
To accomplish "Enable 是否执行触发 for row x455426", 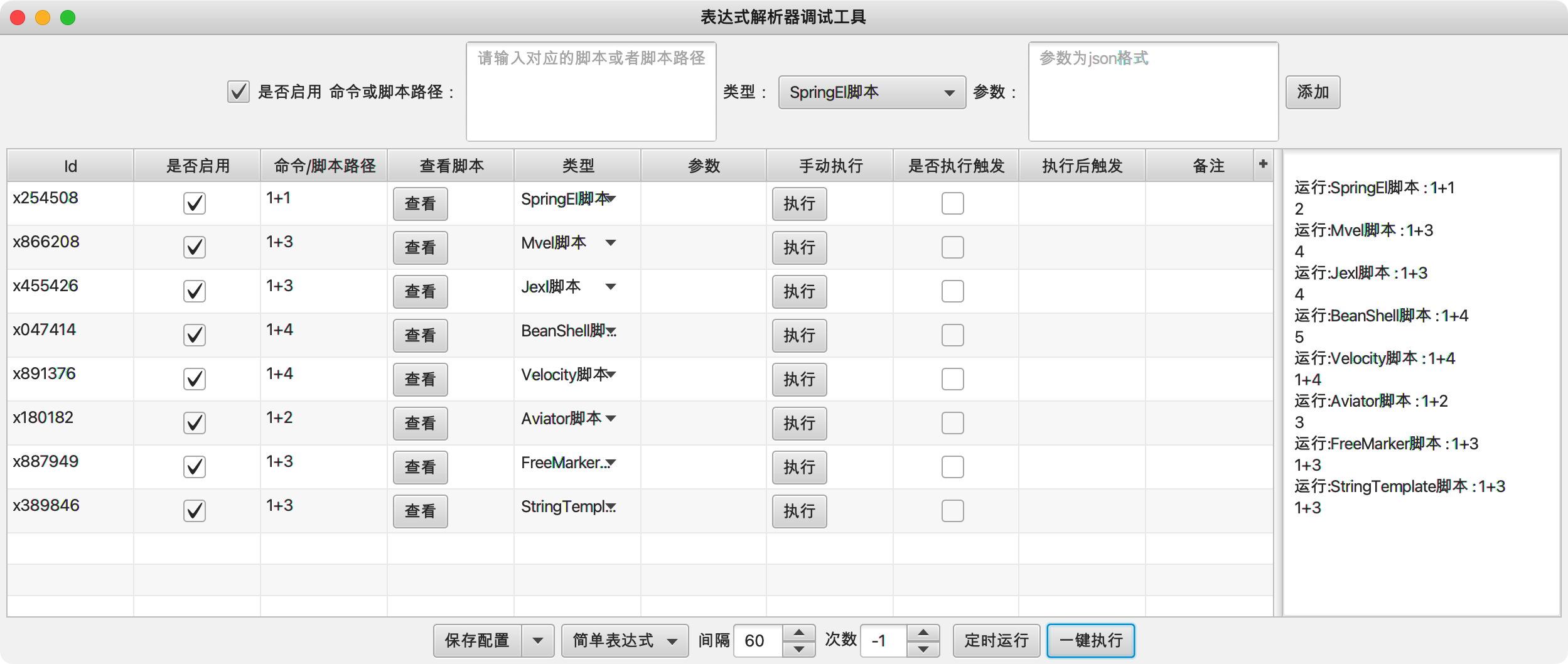I will click(953, 291).
